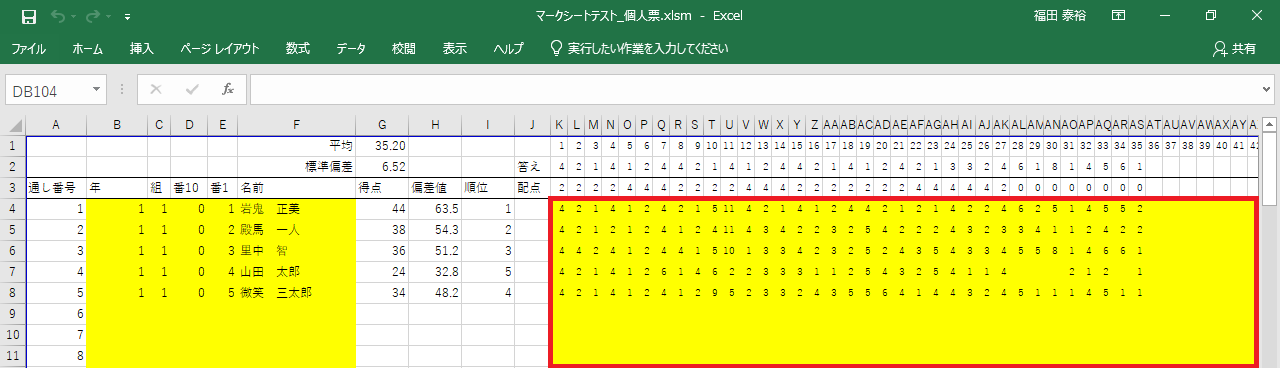Open the ページ レイアウト tab
The image size is (1280, 368).
click(220, 48)
